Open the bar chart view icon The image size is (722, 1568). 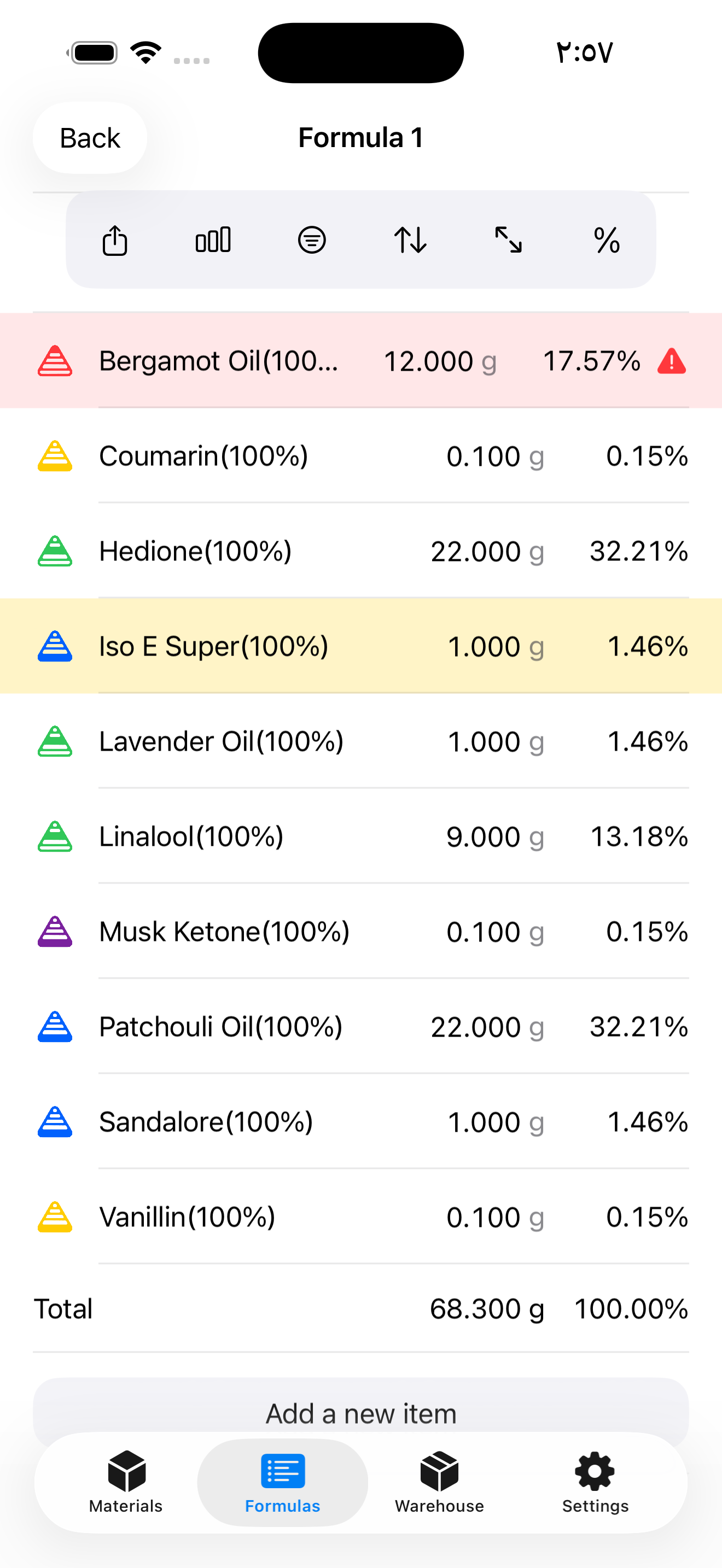(x=213, y=240)
